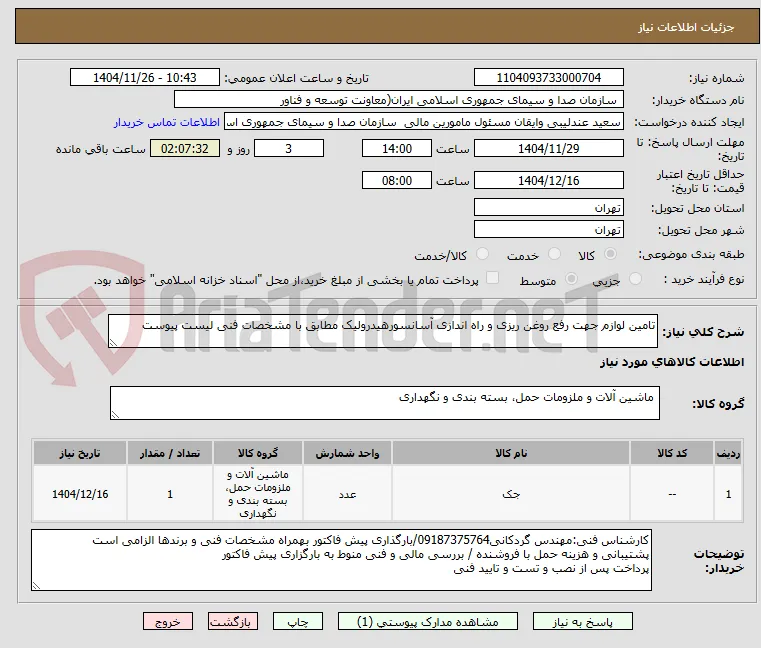The width and height of the screenshot is (761, 648).
Task: Click the buyer organization name field
Action: click(398, 100)
